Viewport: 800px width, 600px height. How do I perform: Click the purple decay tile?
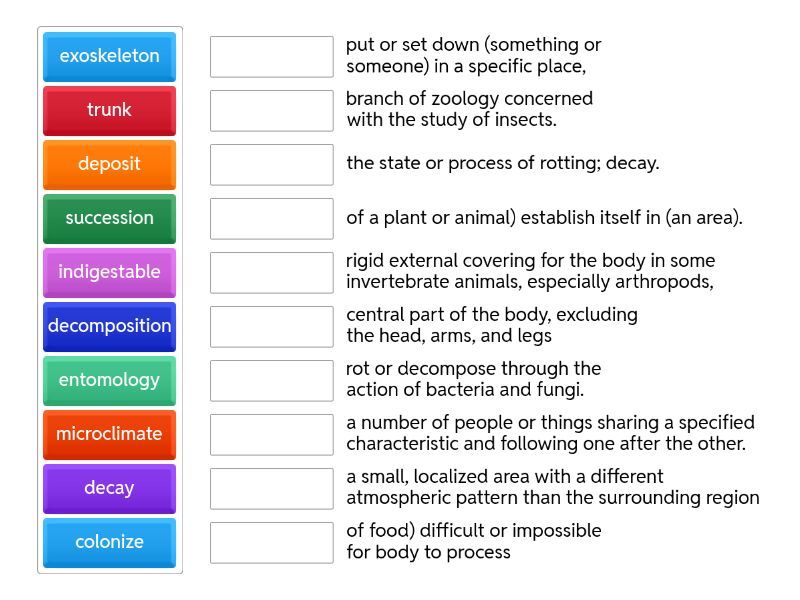tap(109, 488)
